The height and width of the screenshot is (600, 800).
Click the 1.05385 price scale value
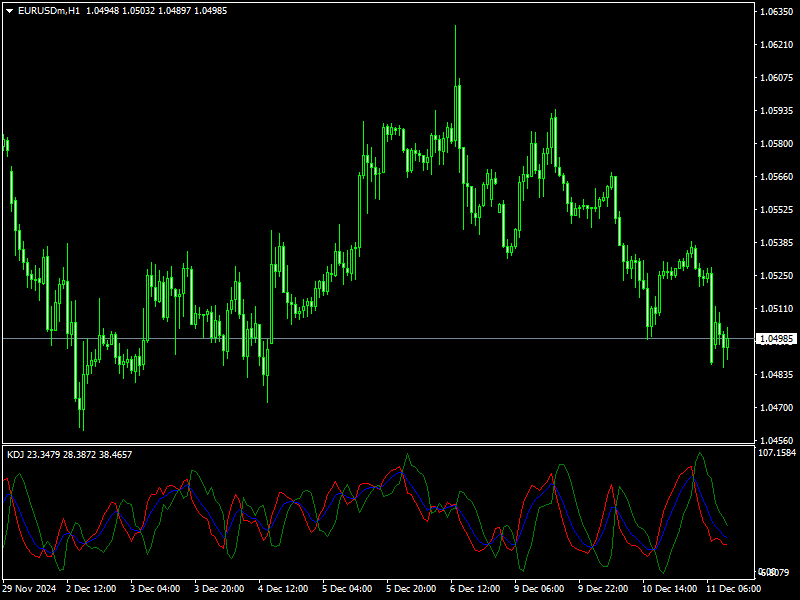[777, 243]
